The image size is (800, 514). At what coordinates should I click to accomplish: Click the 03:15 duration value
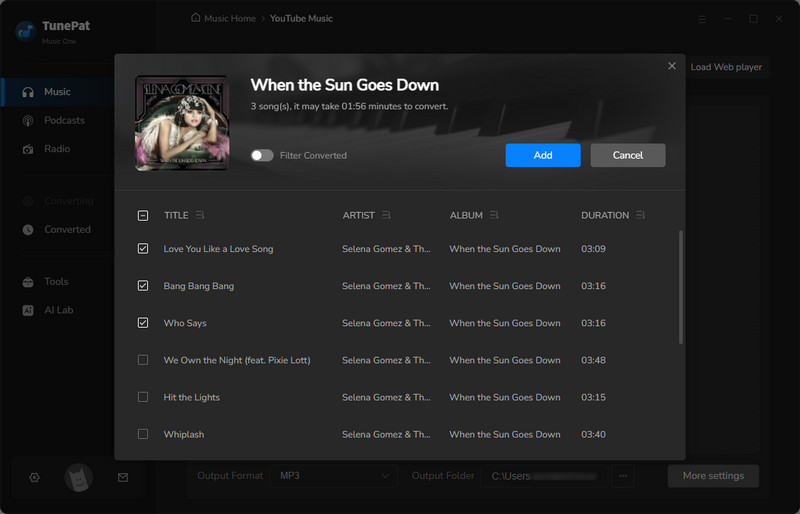point(593,398)
